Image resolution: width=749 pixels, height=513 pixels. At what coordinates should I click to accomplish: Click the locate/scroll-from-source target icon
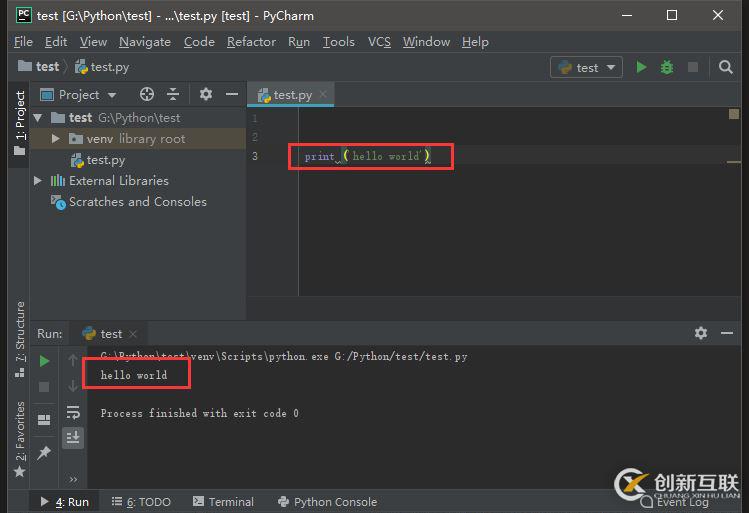click(147, 94)
